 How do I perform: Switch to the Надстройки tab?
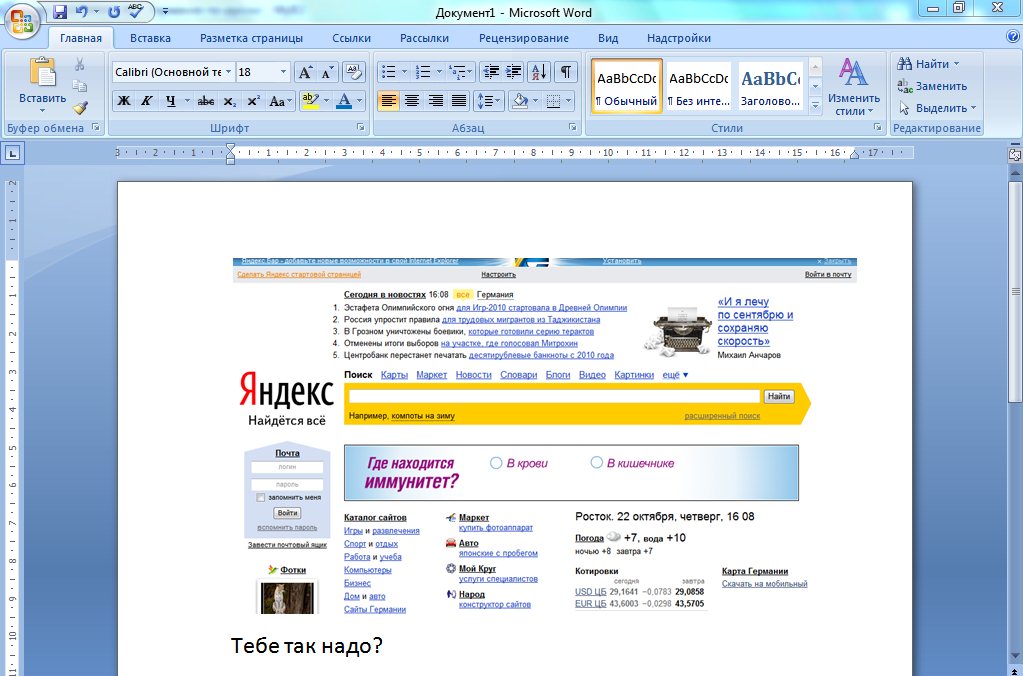pyautogui.click(x=679, y=38)
